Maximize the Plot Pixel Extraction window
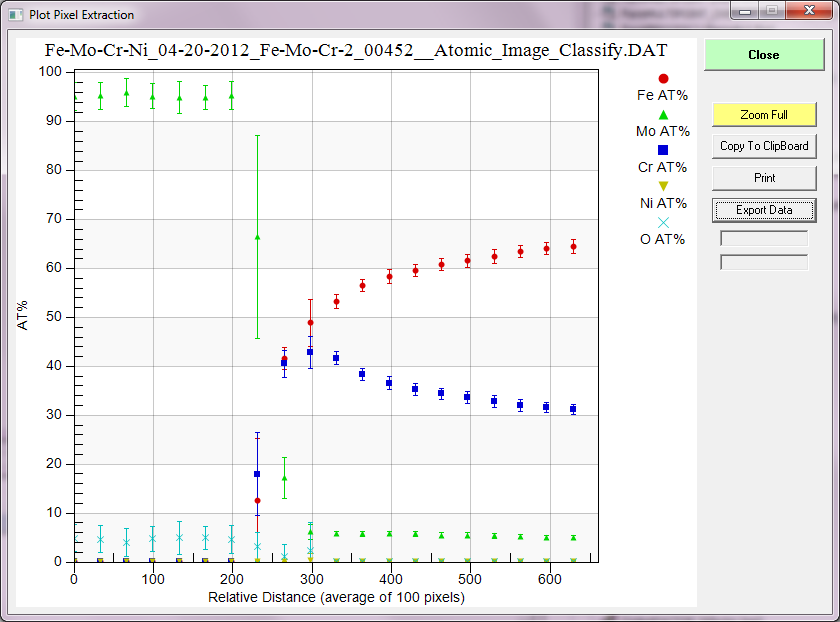 click(x=771, y=10)
